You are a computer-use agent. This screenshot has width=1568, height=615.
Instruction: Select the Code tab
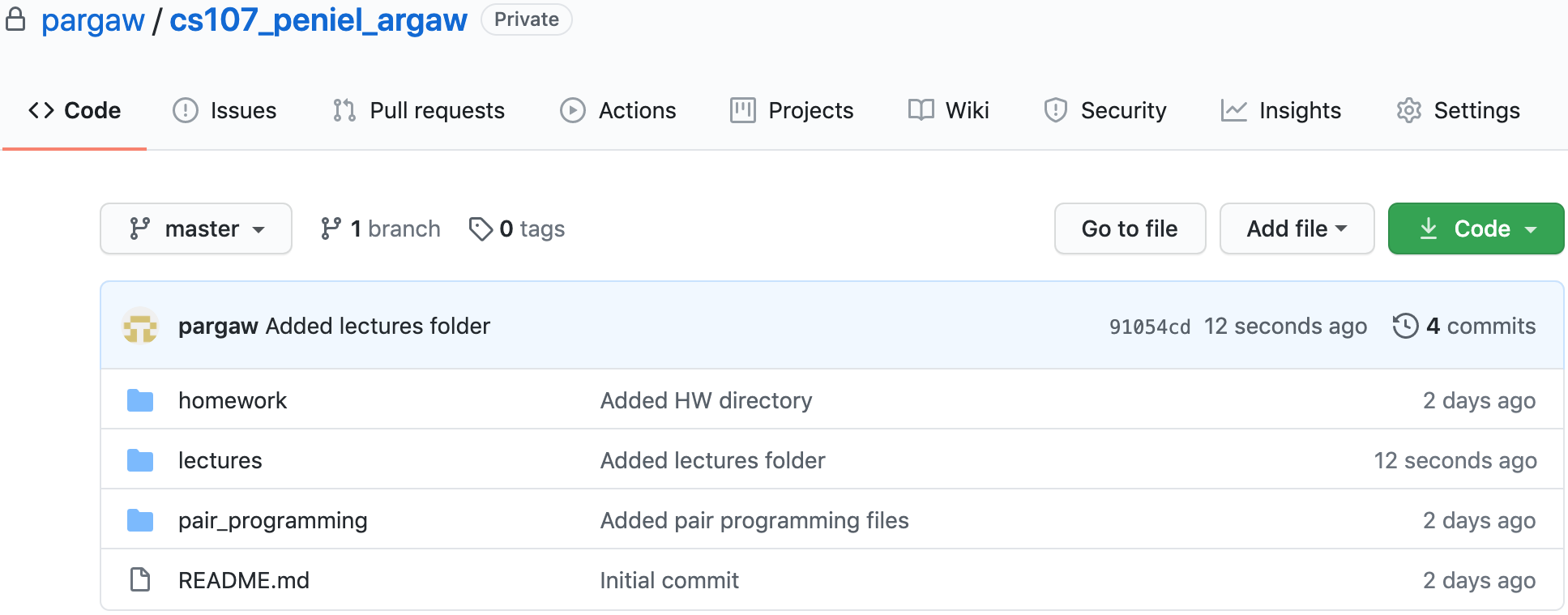pos(75,110)
